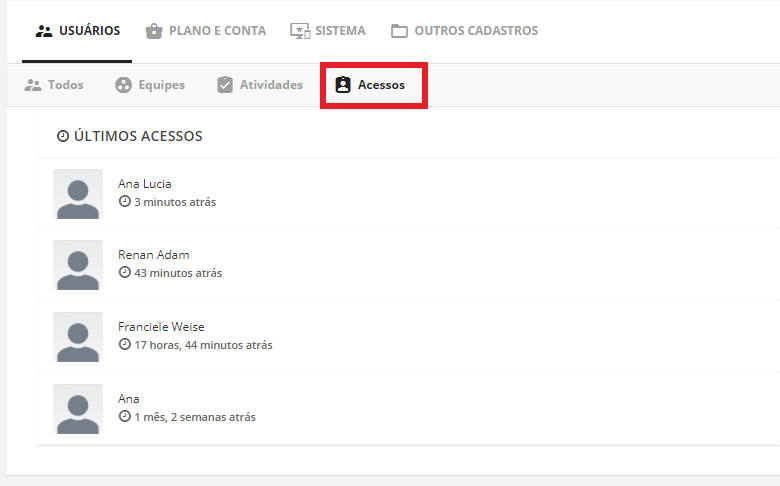Click the Outros Cadastros folder icon

point(399,31)
